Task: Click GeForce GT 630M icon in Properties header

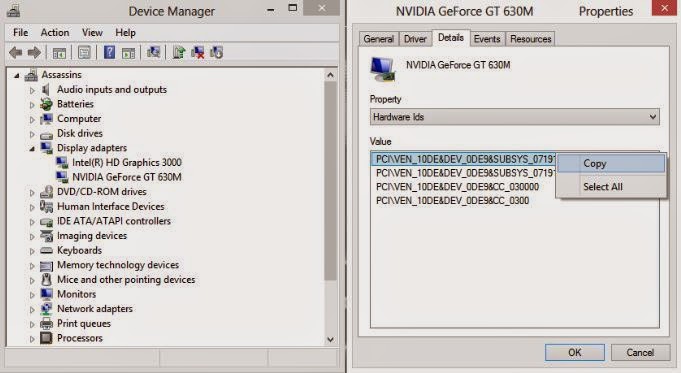Action: coord(383,69)
